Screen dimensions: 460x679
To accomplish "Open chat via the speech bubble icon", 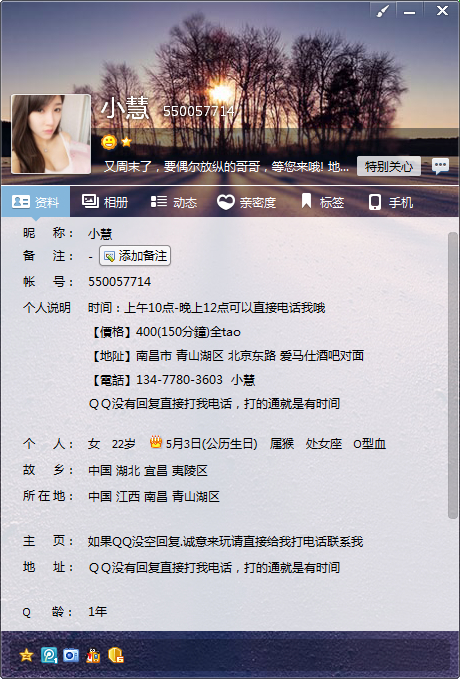I will pyautogui.click(x=441, y=166).
